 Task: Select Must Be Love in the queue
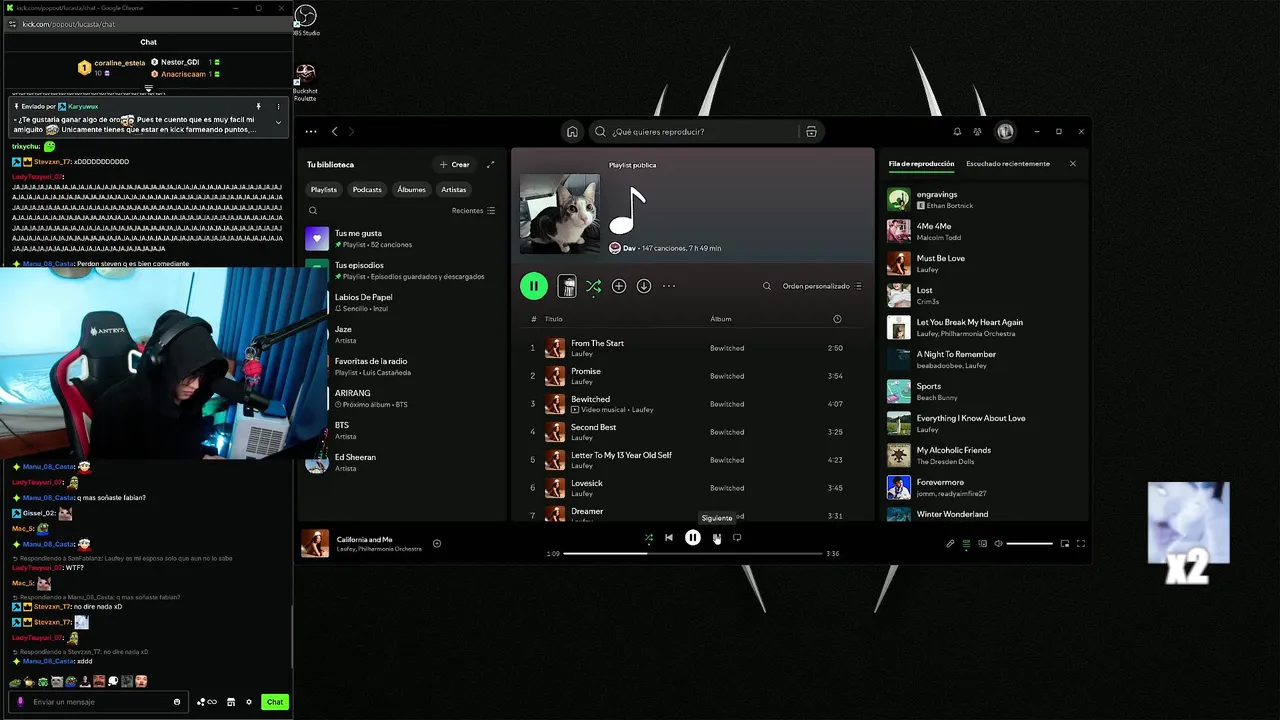(984, 263)
